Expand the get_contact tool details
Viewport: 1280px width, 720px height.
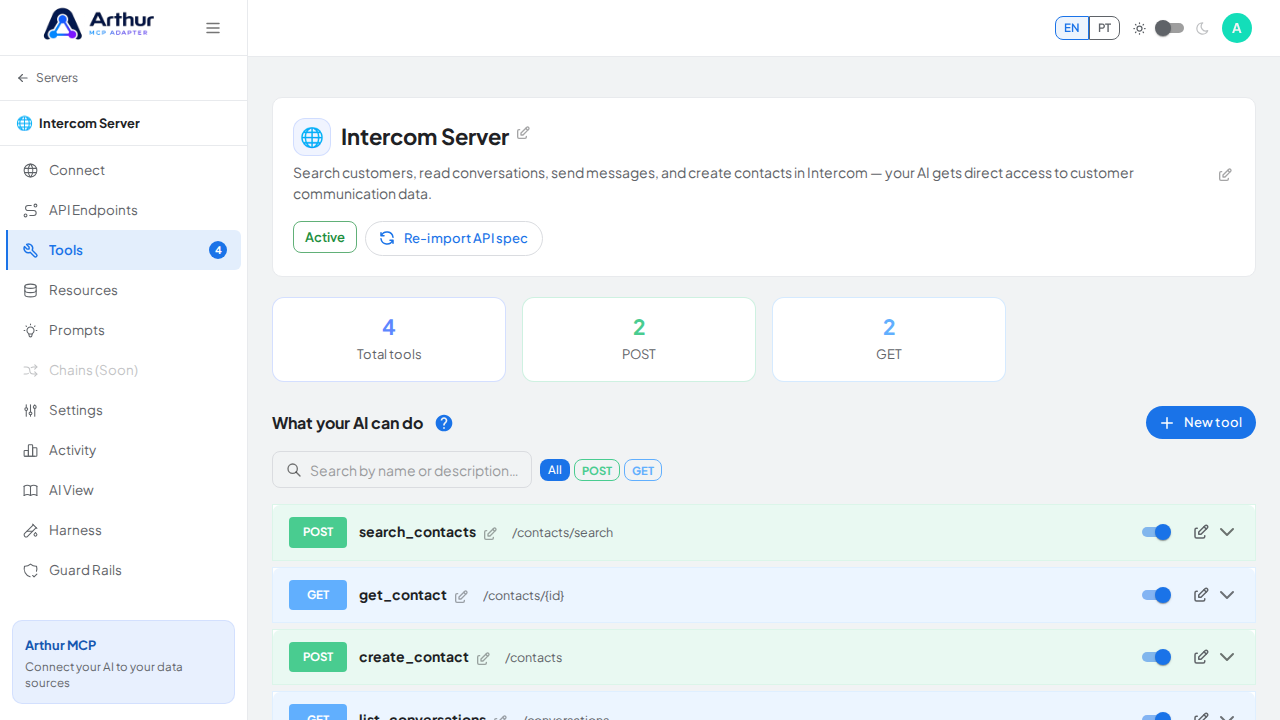[1227, 595]
